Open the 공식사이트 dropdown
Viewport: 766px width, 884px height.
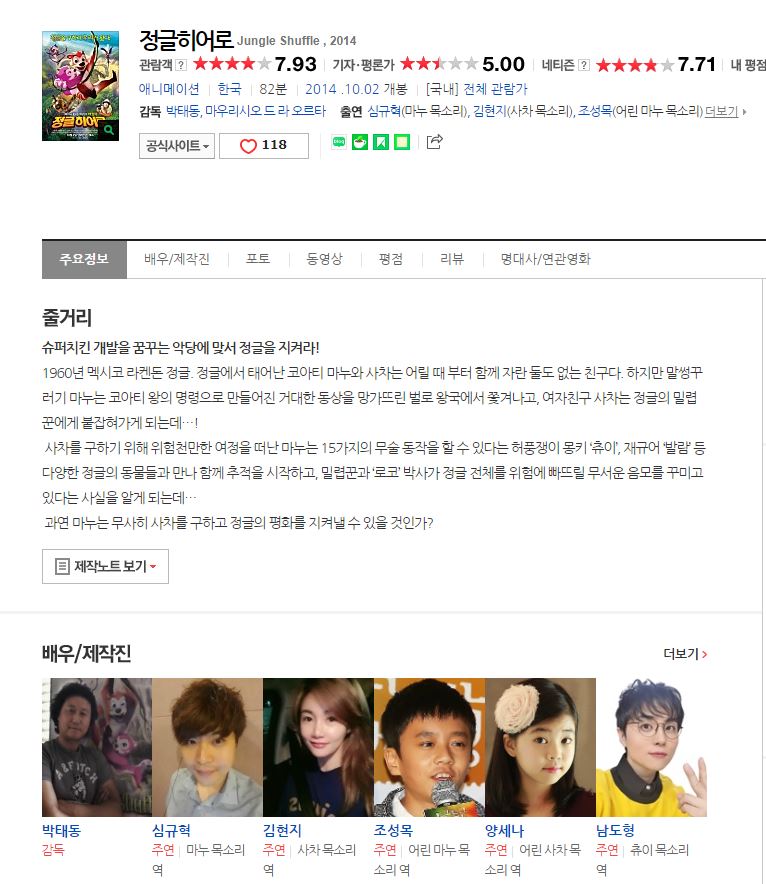(x=177, y=146)
